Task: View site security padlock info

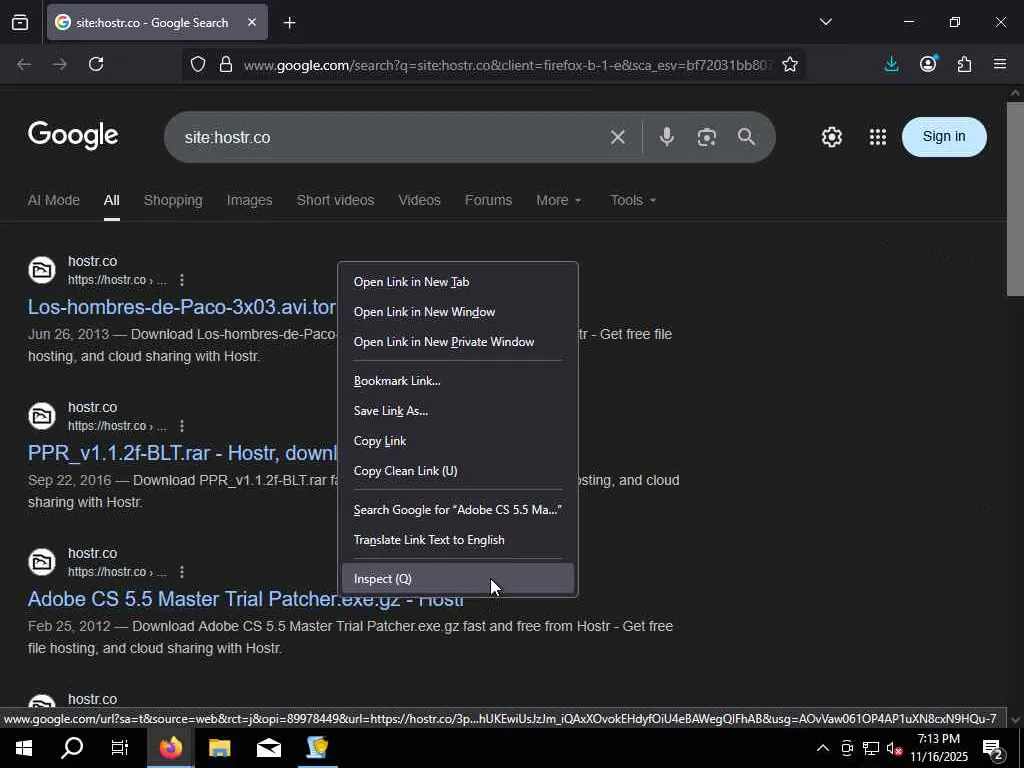Action: tap(226, 64)
